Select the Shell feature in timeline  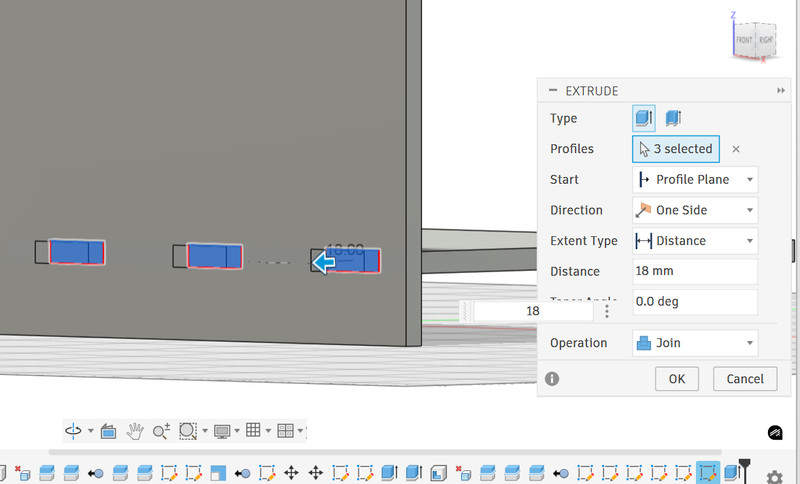coord(438,473)
